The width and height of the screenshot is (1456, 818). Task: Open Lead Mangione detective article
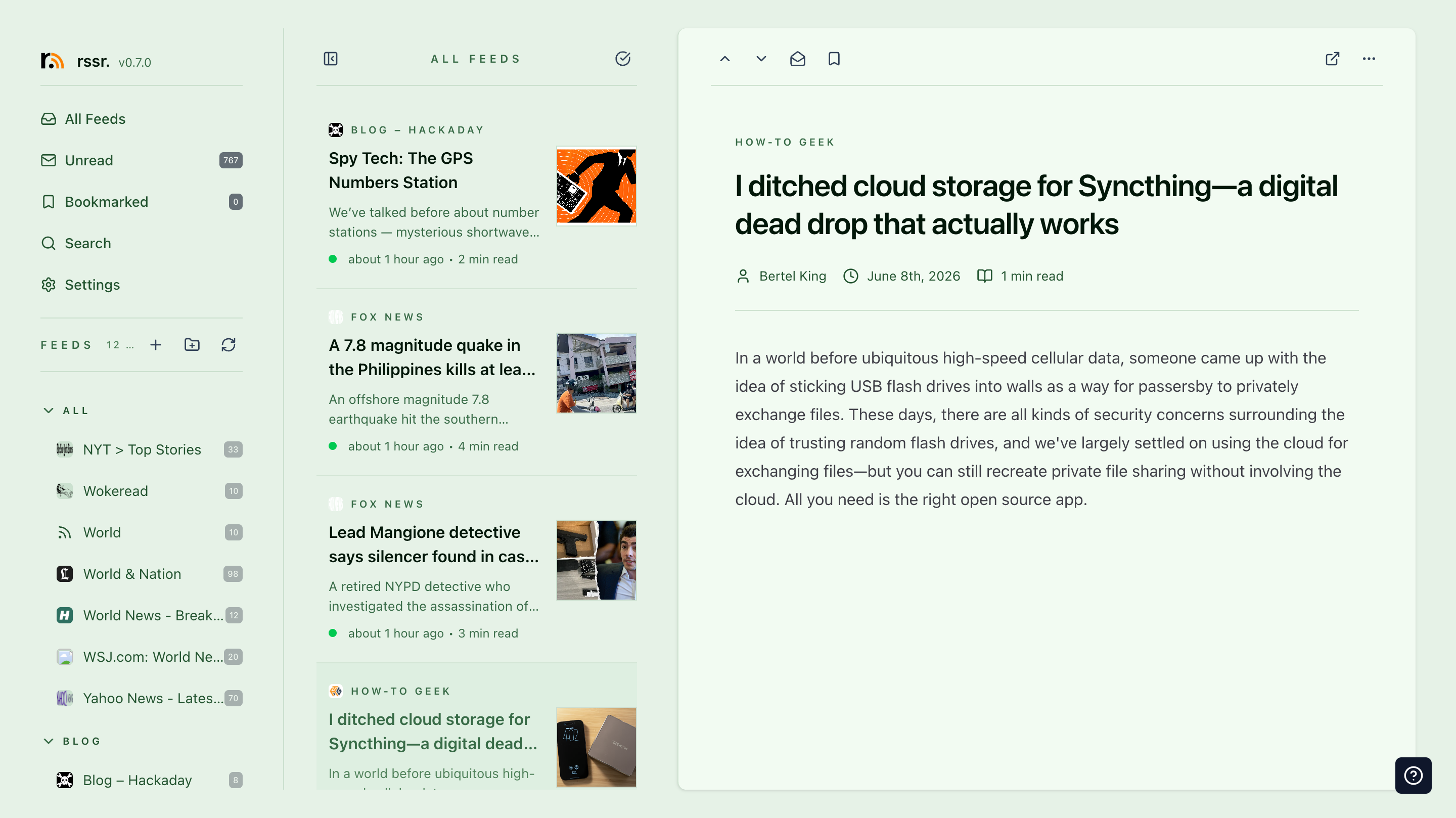click(476, 569)
